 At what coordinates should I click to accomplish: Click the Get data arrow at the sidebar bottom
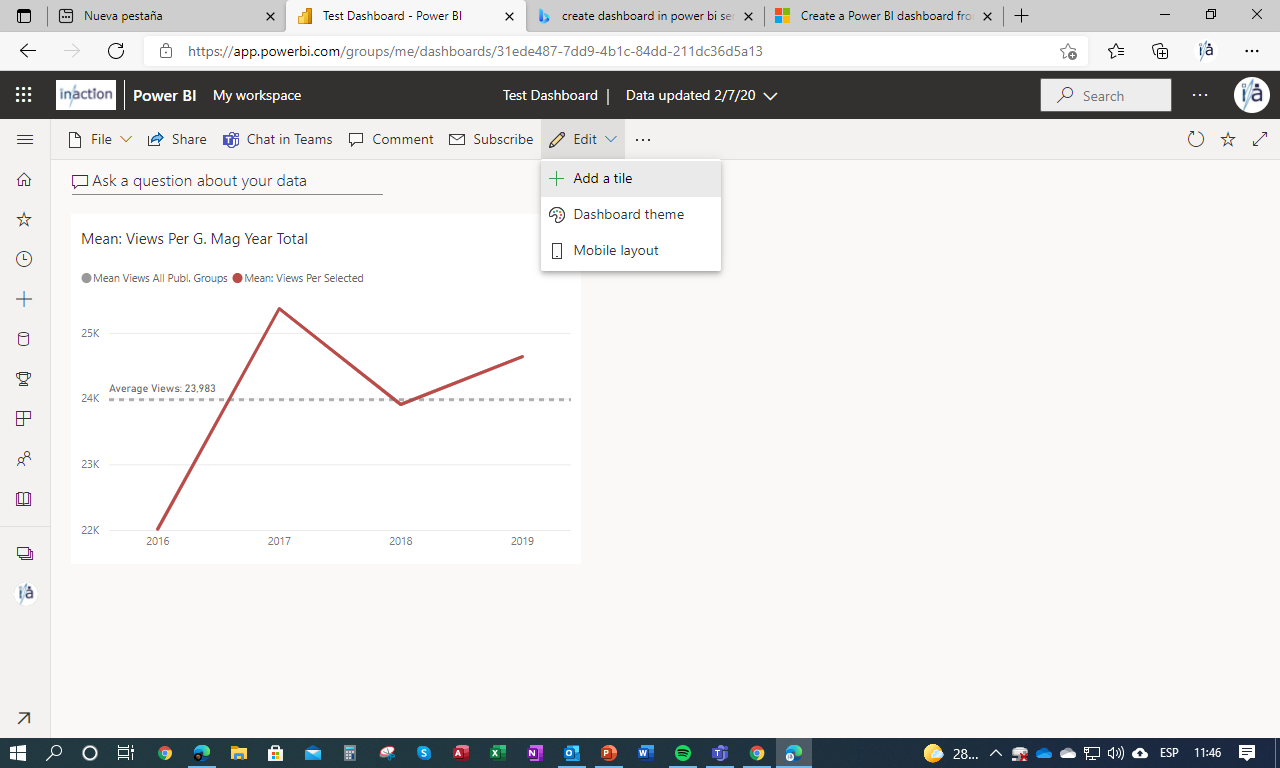(x=25, y=717)
